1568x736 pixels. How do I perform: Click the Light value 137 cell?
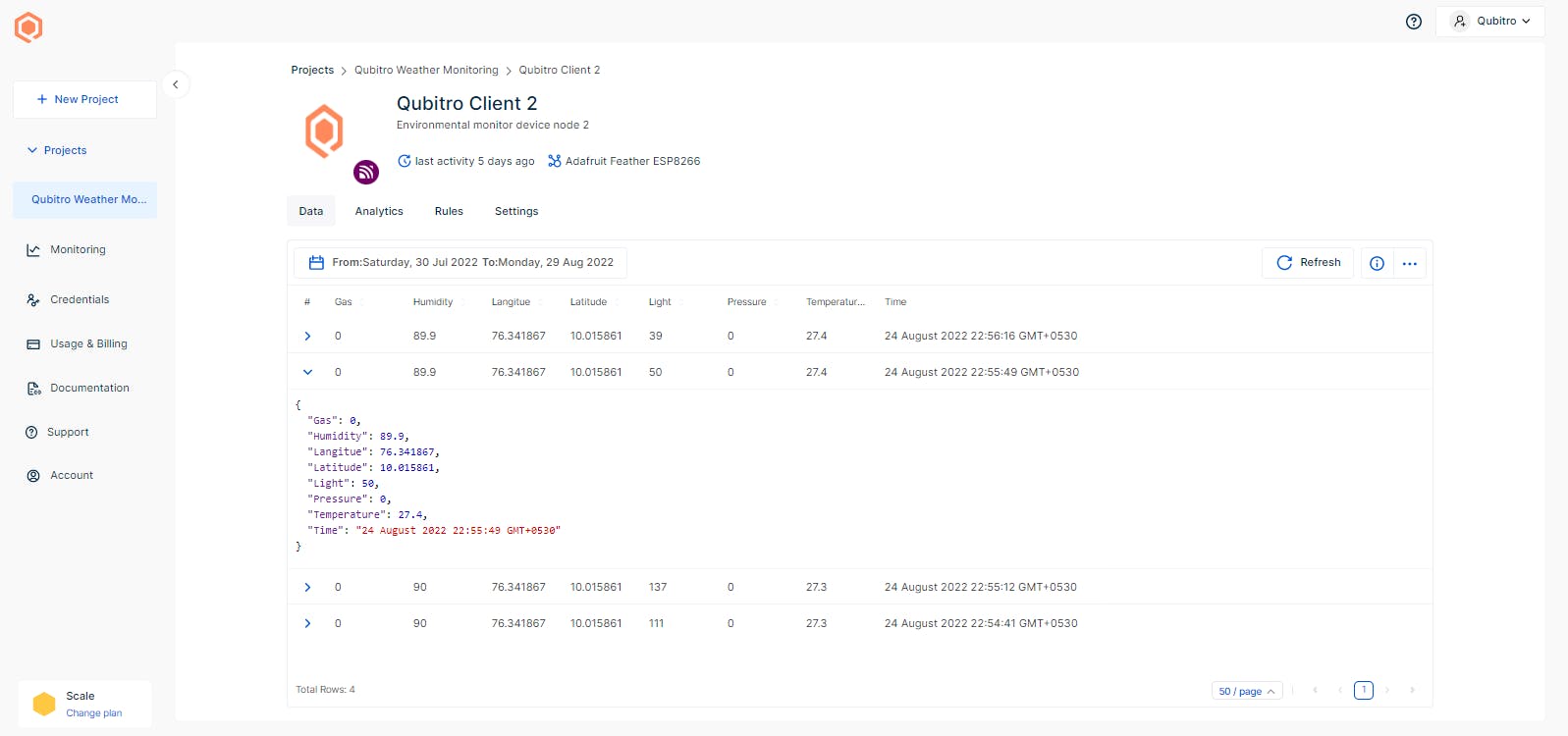pos(658,587)
